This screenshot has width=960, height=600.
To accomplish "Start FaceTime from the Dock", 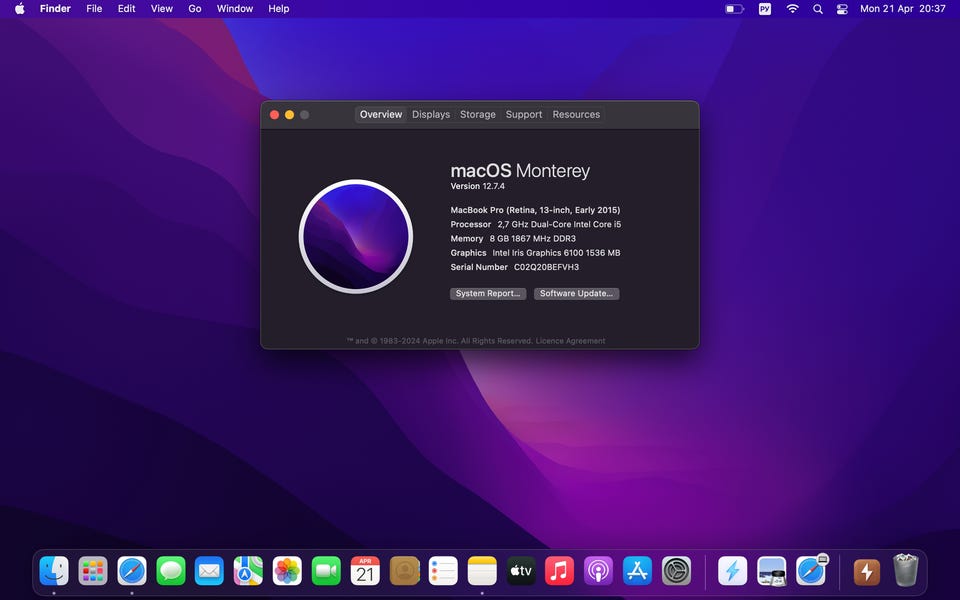I will tap(326, 571).
